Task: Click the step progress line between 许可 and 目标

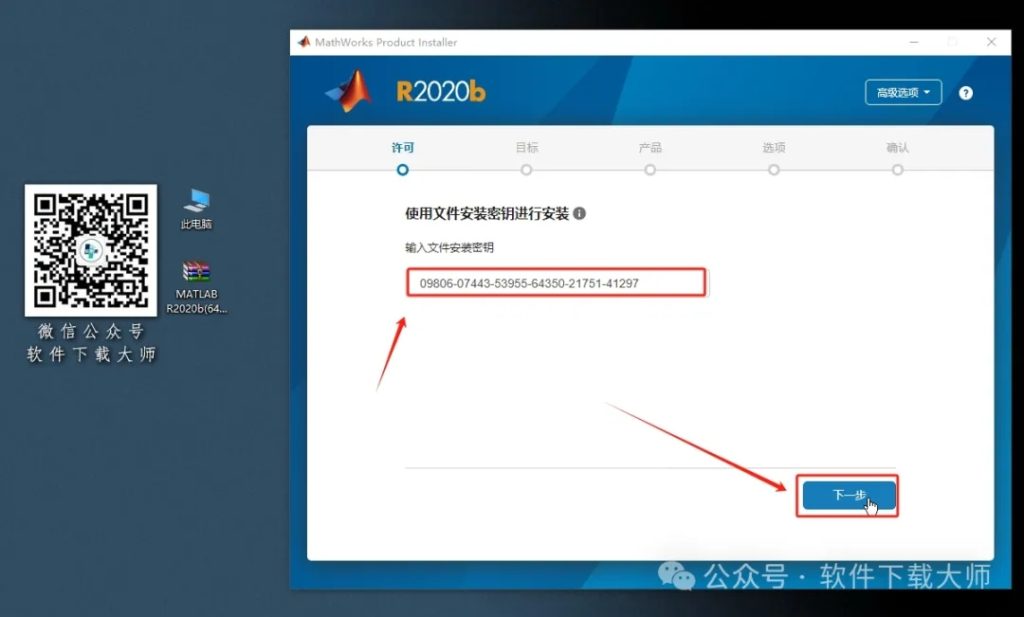Action: pyautogui.click(x=465, y=170)
